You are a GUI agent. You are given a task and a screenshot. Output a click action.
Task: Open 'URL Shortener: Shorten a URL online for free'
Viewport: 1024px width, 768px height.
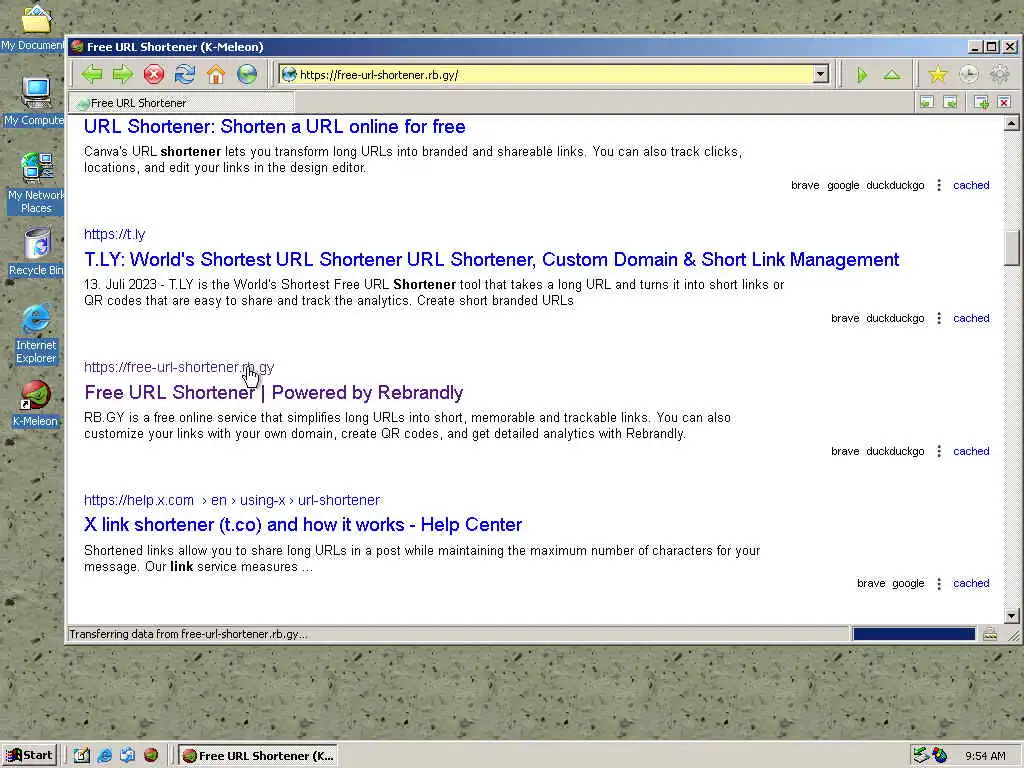click(x=275, y=127)
